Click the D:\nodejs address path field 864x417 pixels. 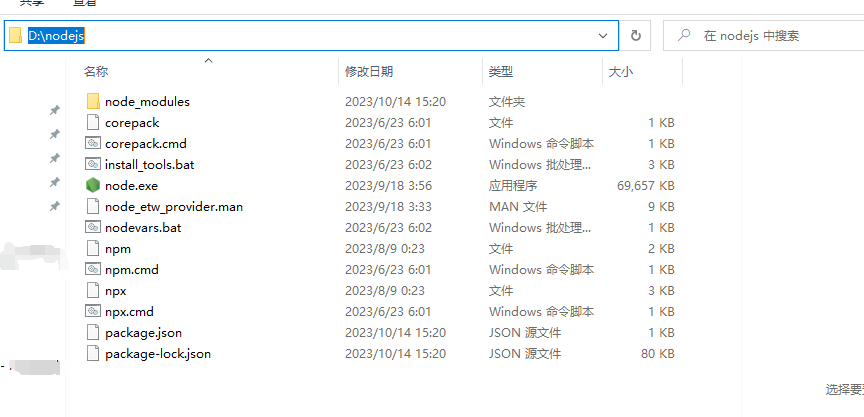pos(311,35)
